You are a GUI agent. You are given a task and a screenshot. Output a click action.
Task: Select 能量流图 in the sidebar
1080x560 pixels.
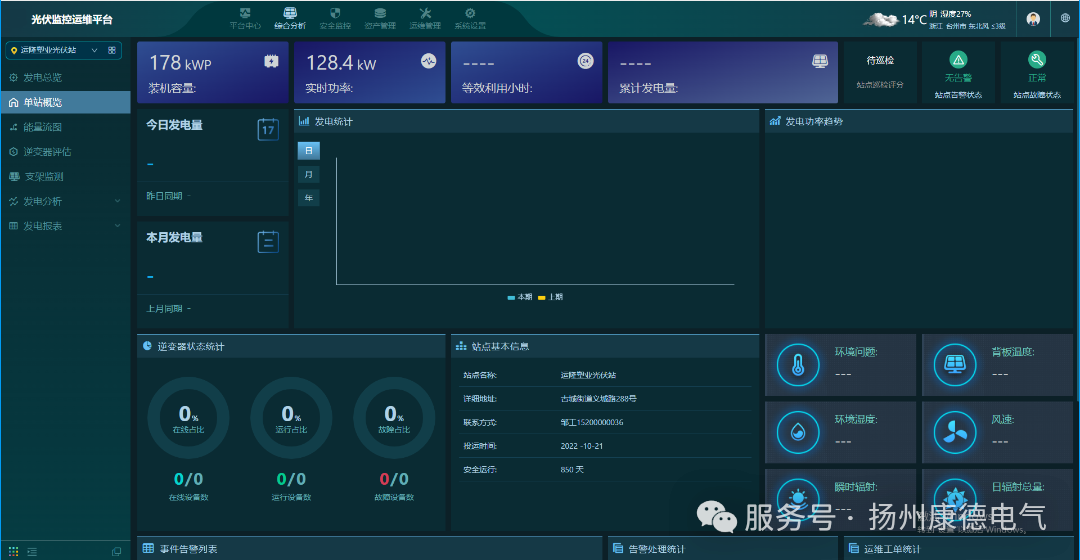pos(42,127)
